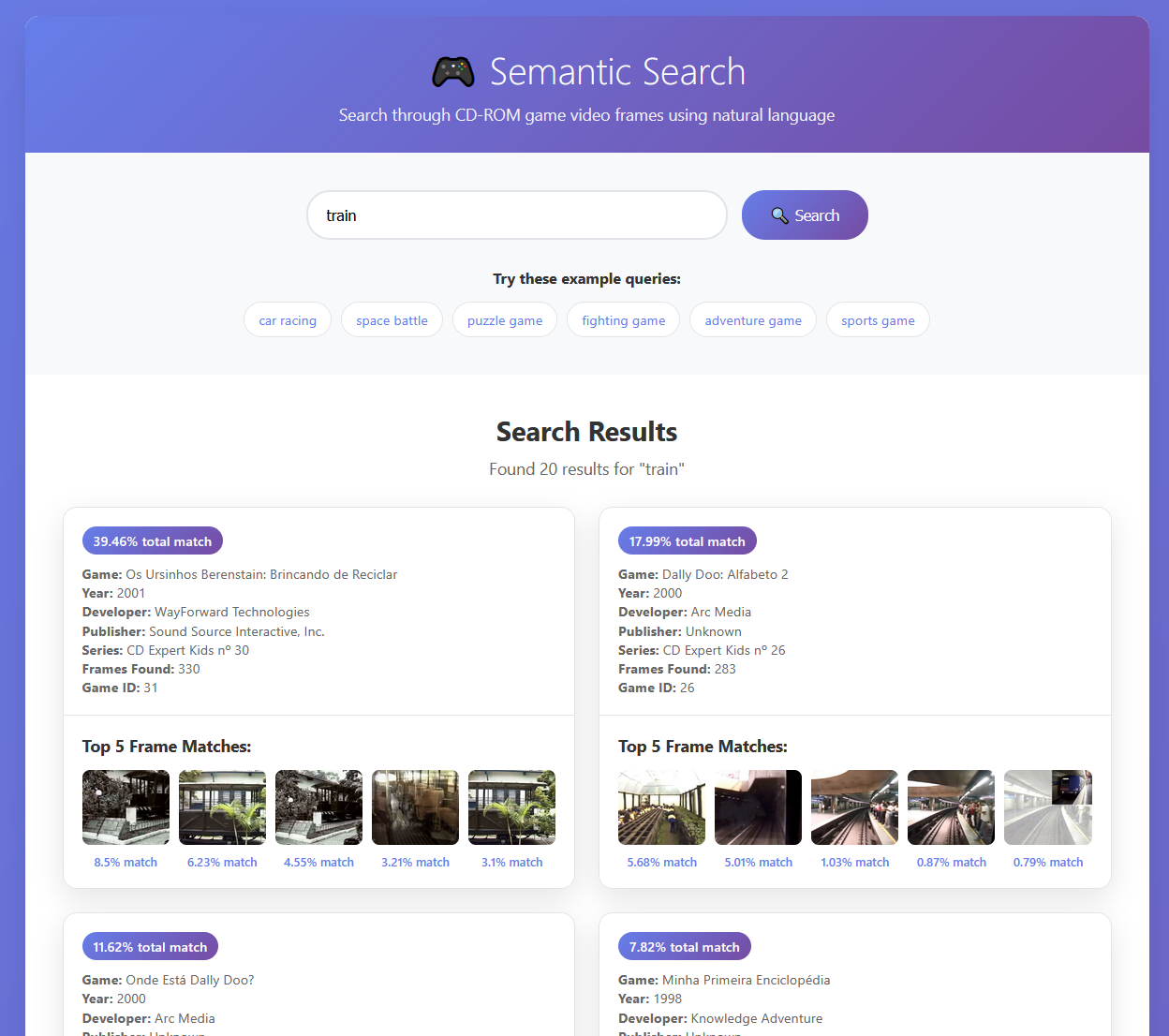Open the 8.5% match frame thumbnail
Viewport: 1169px width, 1036px height.
coord(126,807)
